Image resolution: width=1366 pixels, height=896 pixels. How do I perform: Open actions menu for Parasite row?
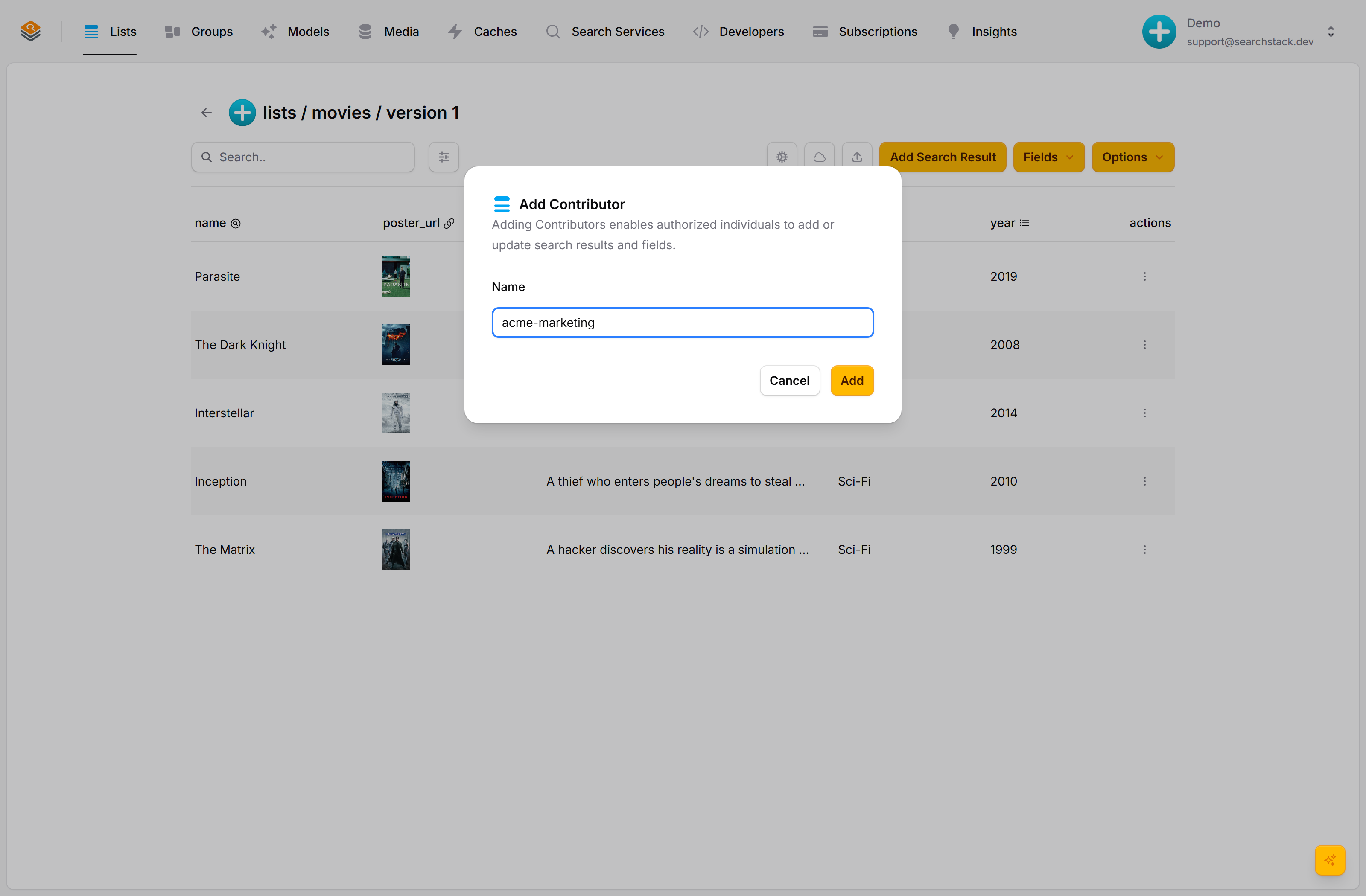[1144, 276]
